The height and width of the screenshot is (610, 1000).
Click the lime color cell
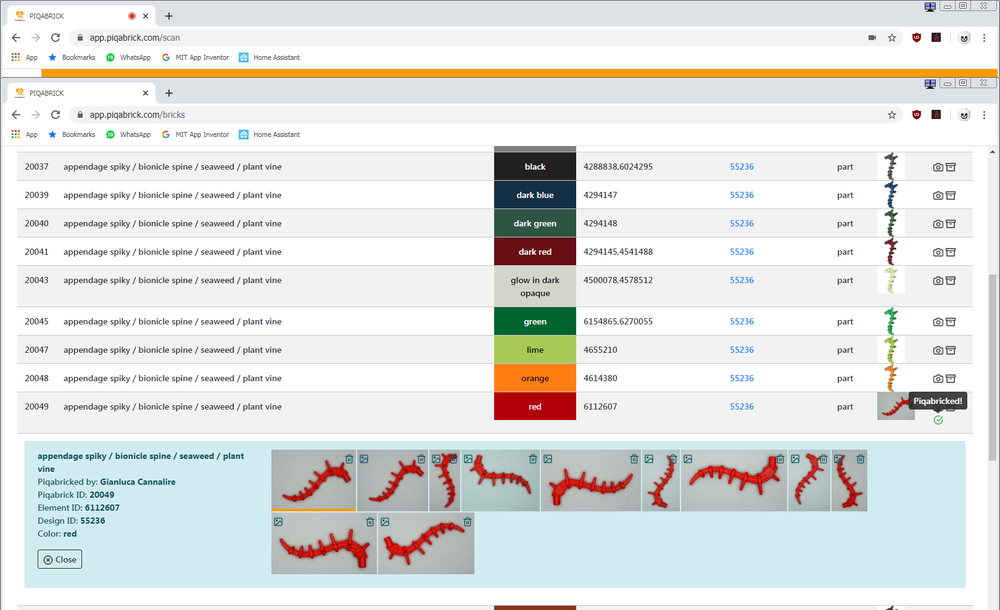coord(535,350)
